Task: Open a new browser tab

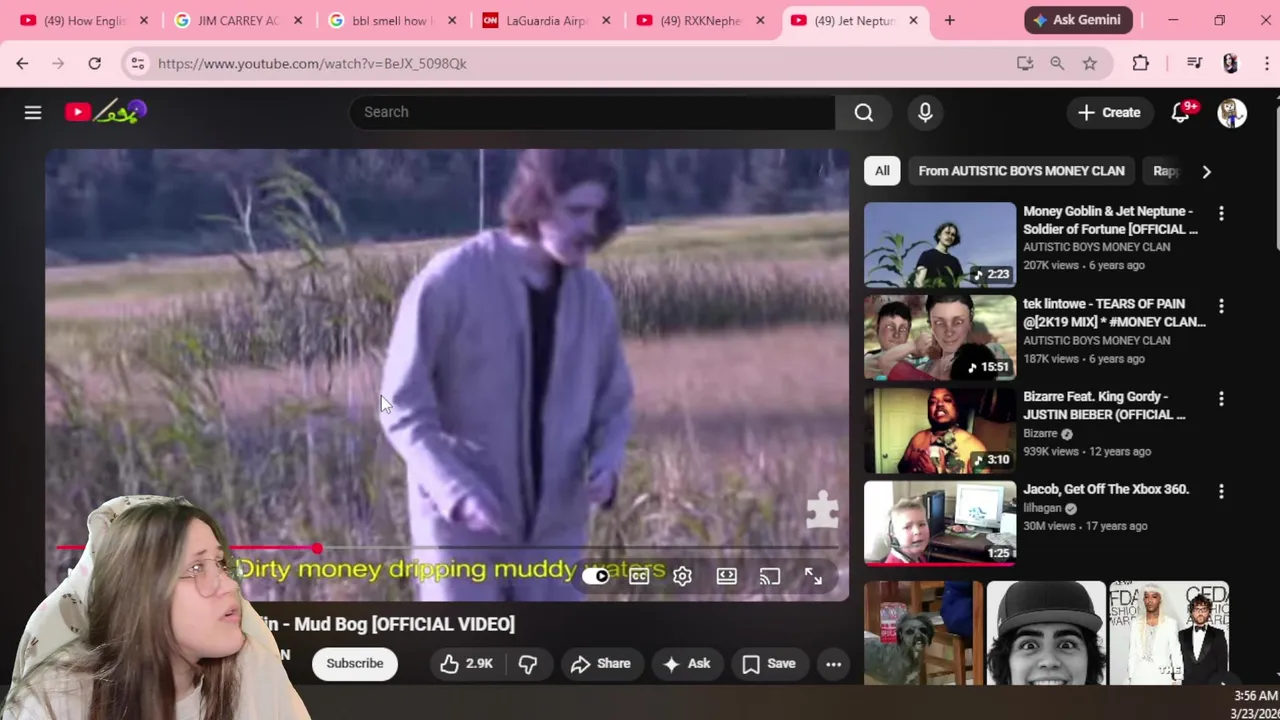Action: click(950, 20)
